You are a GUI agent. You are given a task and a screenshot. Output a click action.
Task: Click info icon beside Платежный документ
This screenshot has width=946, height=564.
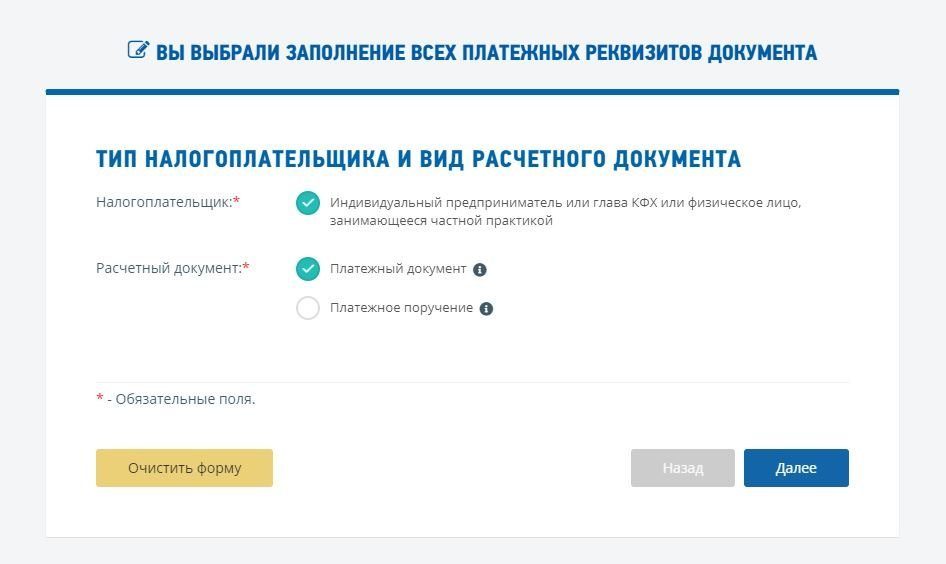click(x=480, y=270)
